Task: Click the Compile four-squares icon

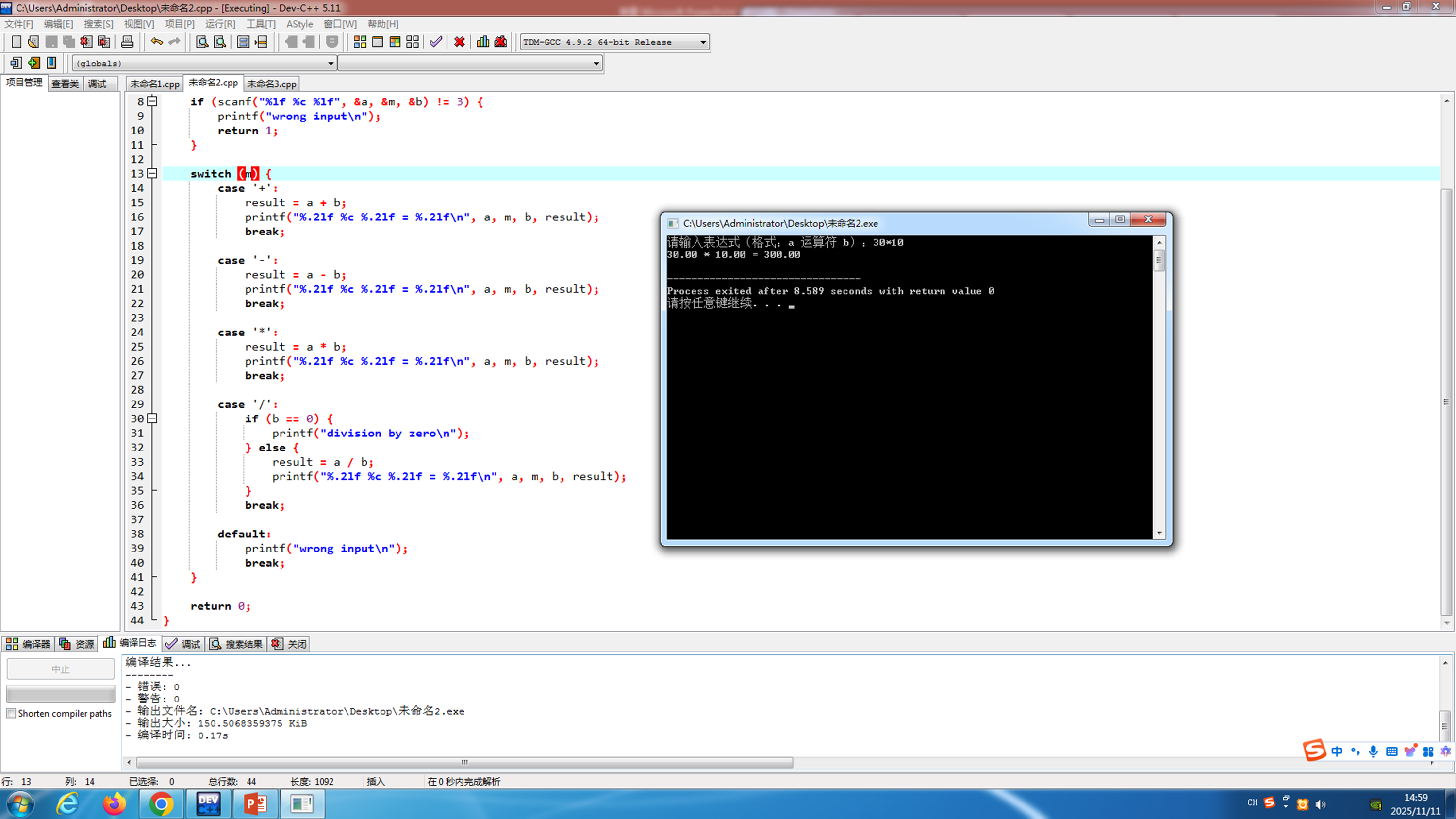Action: pyautogui.click(x=360, y=42)
